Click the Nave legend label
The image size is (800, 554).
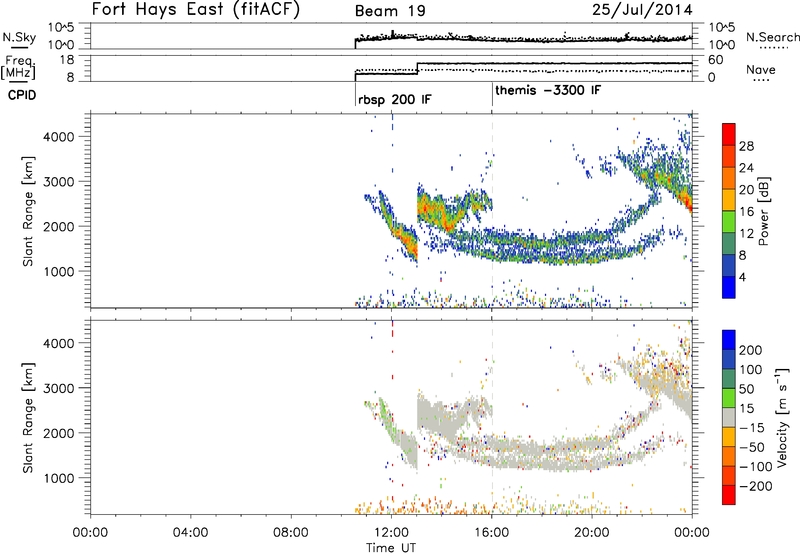pos(761,69)
